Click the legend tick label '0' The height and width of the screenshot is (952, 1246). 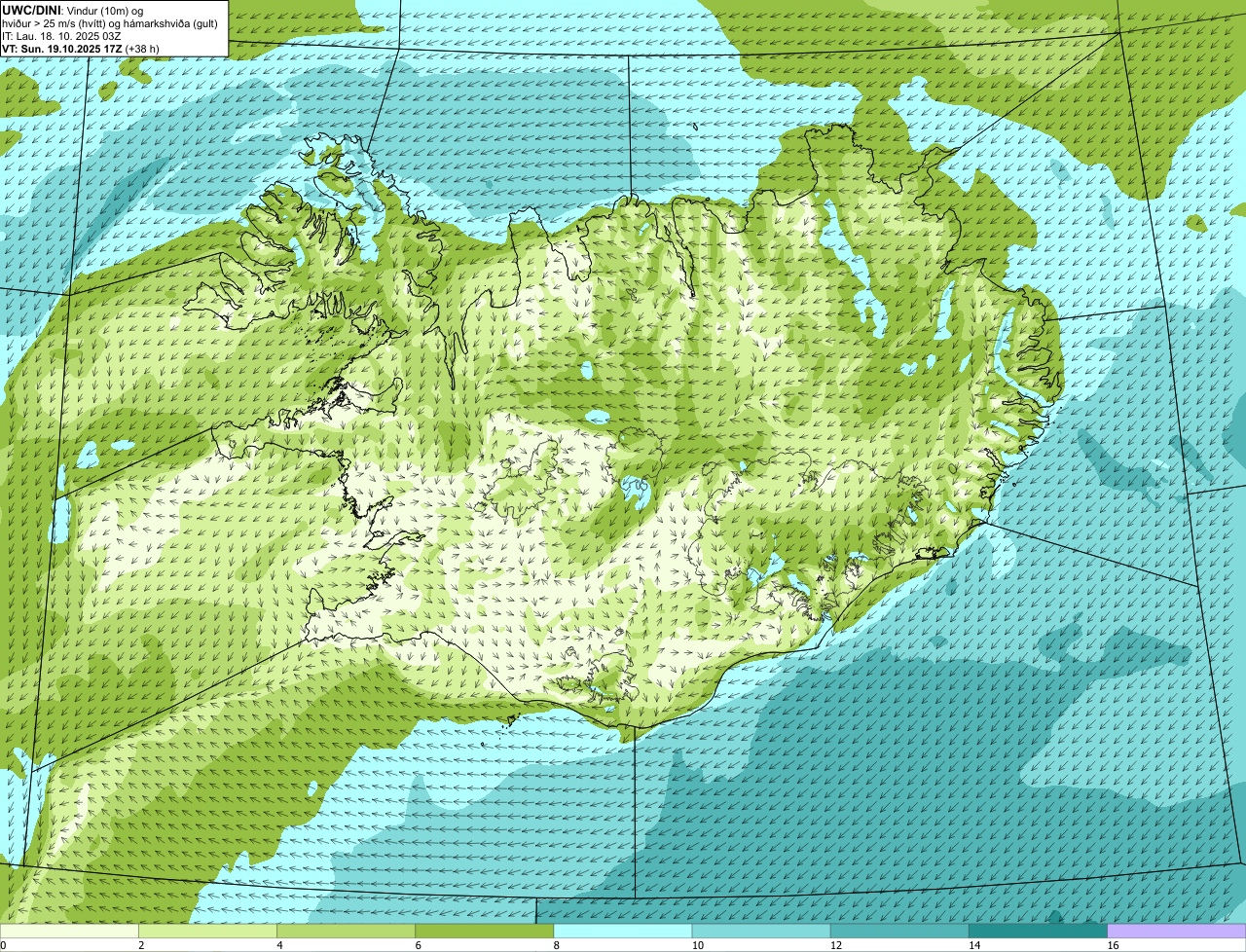pos(3,945)
